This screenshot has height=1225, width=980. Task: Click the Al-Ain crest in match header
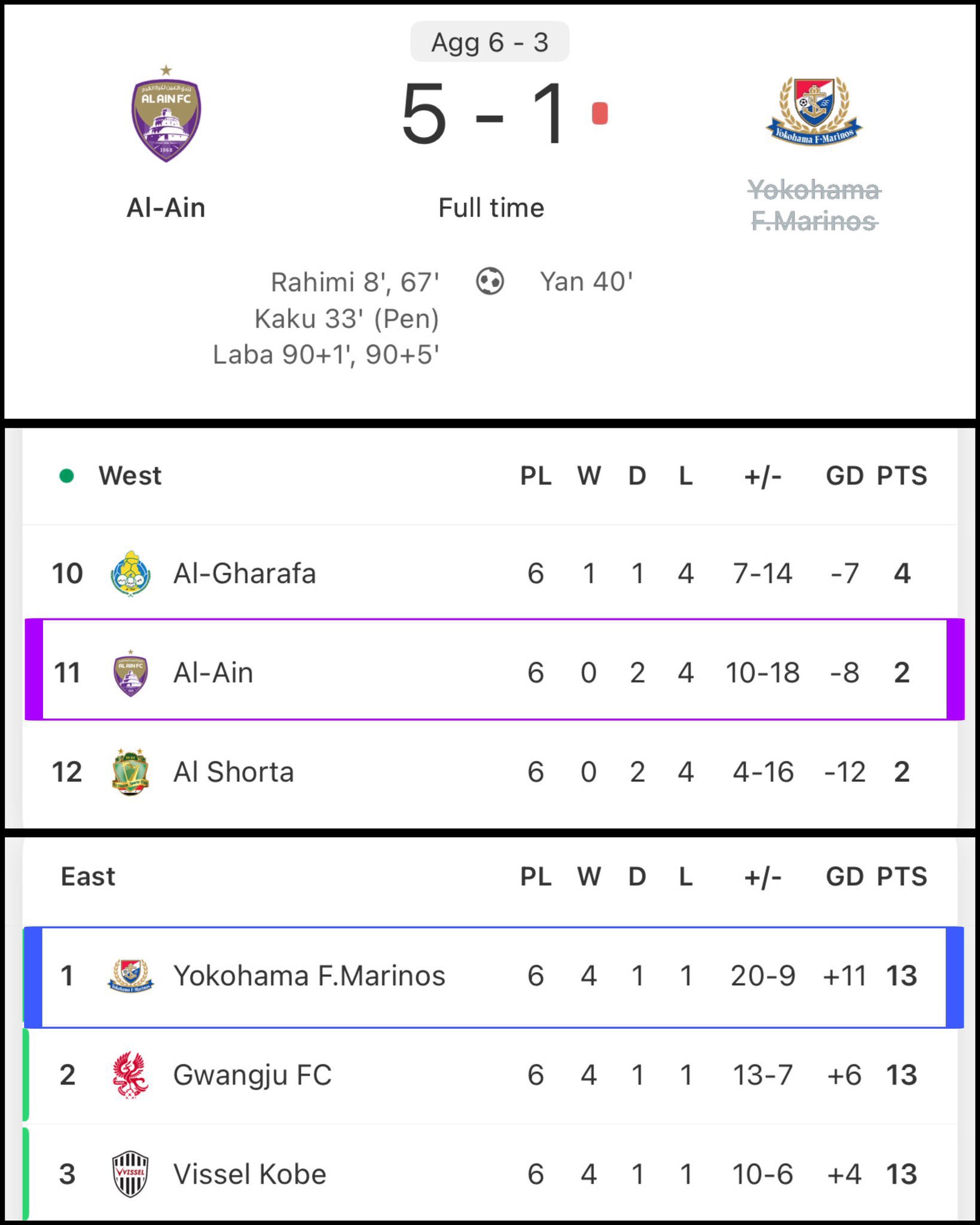tap(166, 115)
